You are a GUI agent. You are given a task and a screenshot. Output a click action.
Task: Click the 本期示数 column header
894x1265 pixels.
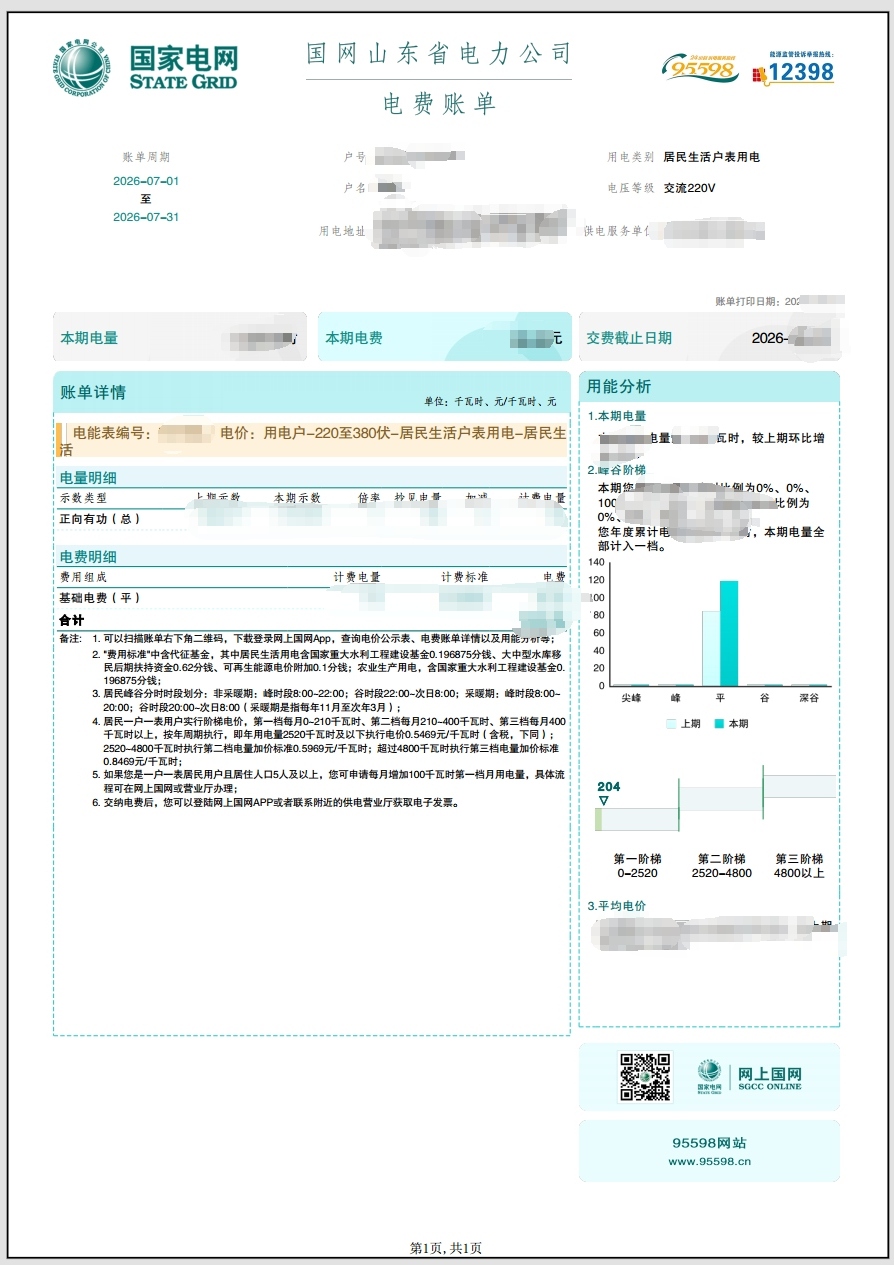tap(297, 498)
